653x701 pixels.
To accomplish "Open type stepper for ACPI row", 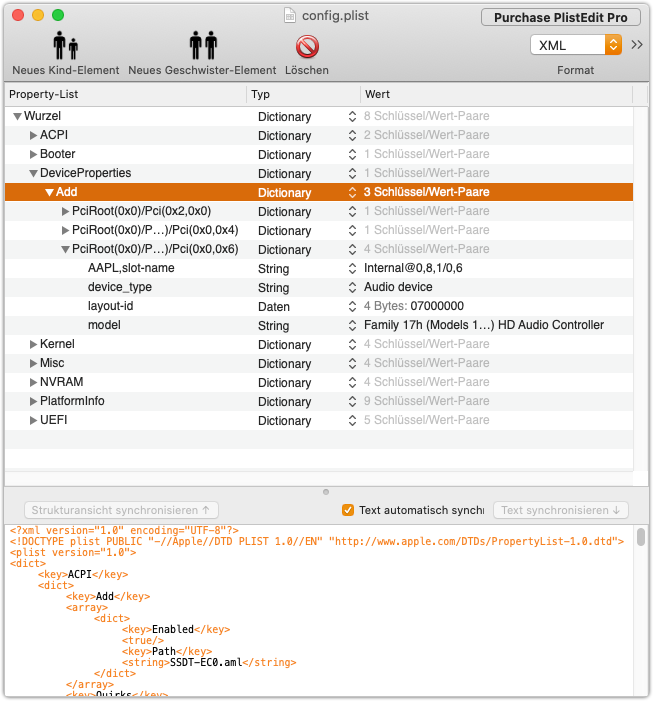I will (x=352, y=135).
